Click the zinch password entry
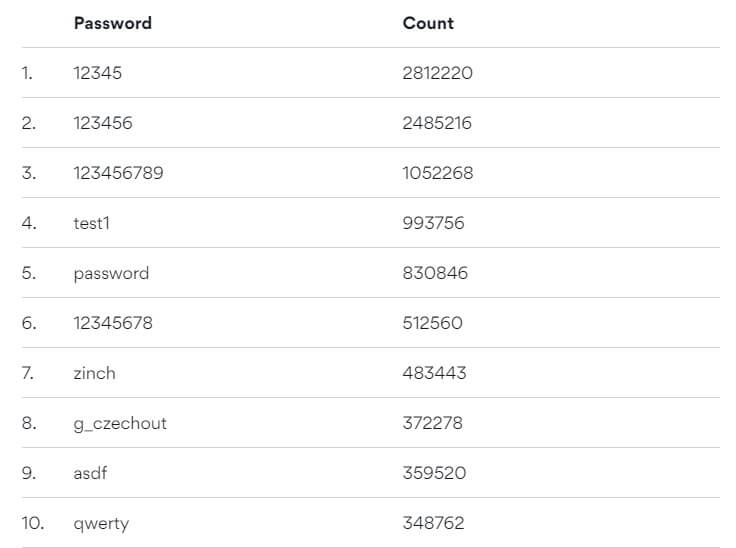 94,373
